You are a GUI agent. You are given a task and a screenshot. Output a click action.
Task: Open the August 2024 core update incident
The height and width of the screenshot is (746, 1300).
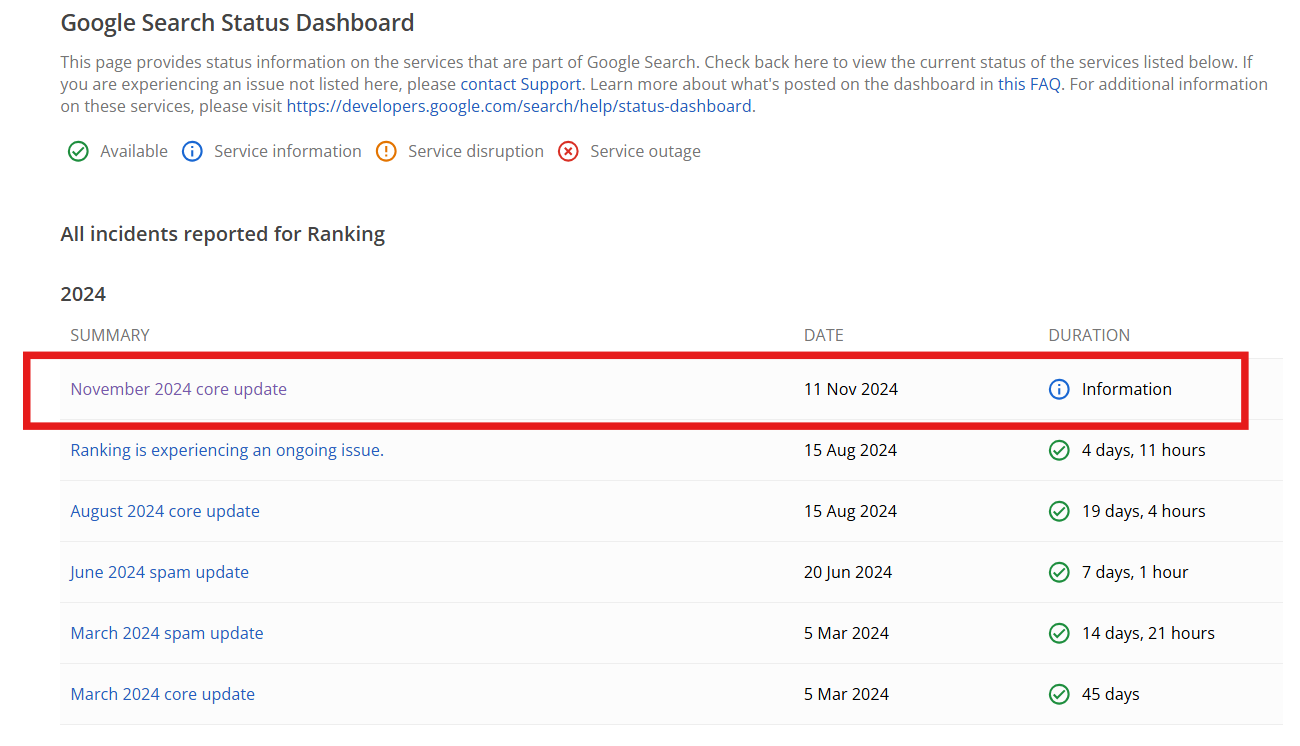pos(165,511)
